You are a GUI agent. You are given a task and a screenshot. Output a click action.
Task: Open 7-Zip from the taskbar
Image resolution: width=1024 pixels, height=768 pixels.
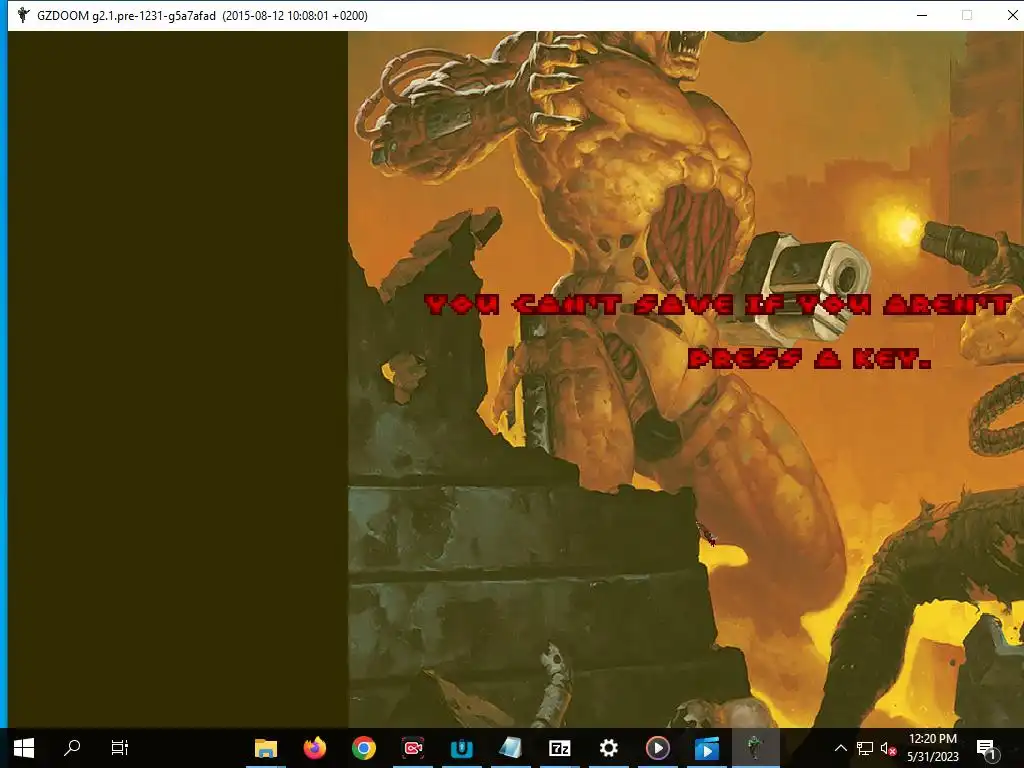(560, 748)
